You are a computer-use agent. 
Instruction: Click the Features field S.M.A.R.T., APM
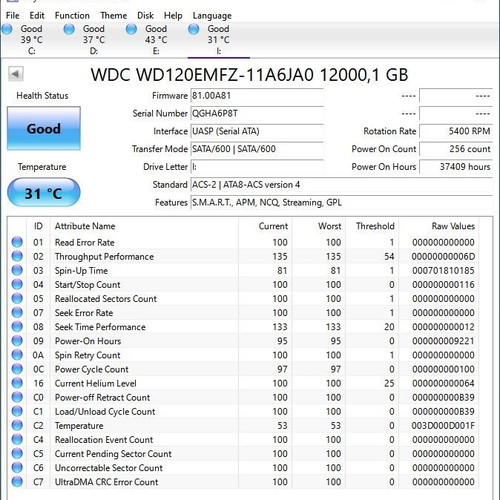click(x=341, y=202)
